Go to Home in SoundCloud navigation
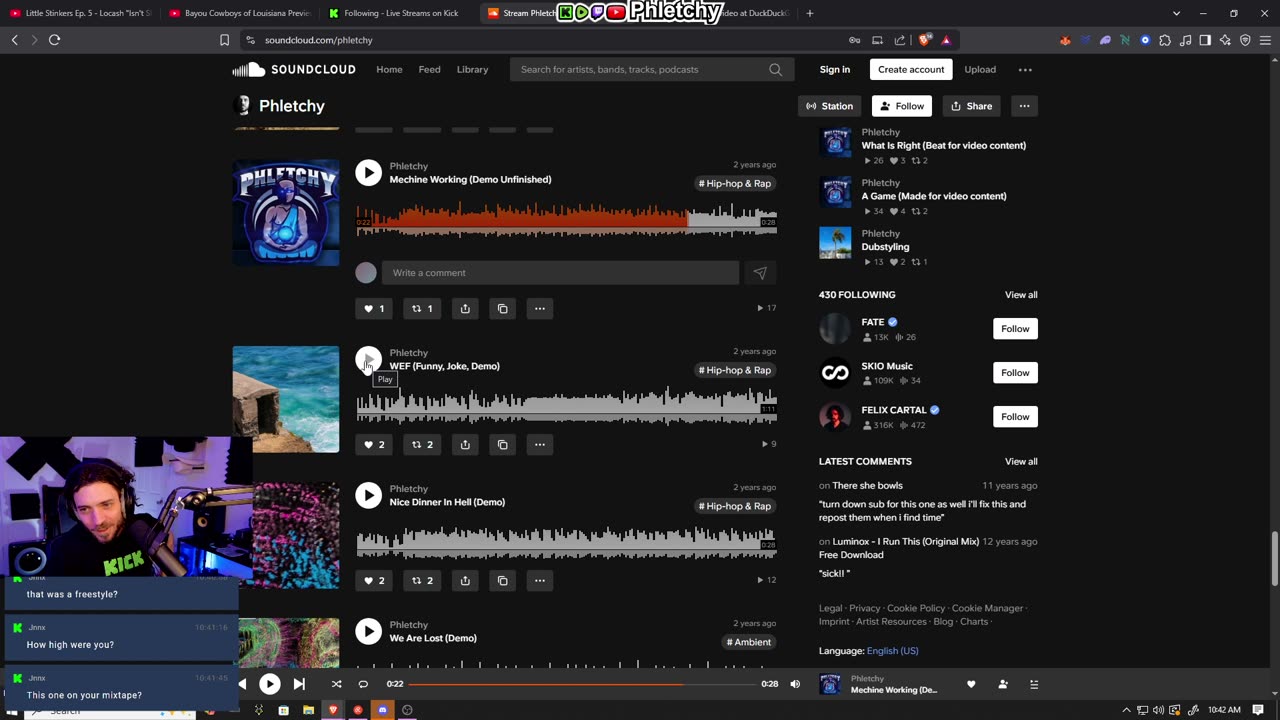 point(389,70)
